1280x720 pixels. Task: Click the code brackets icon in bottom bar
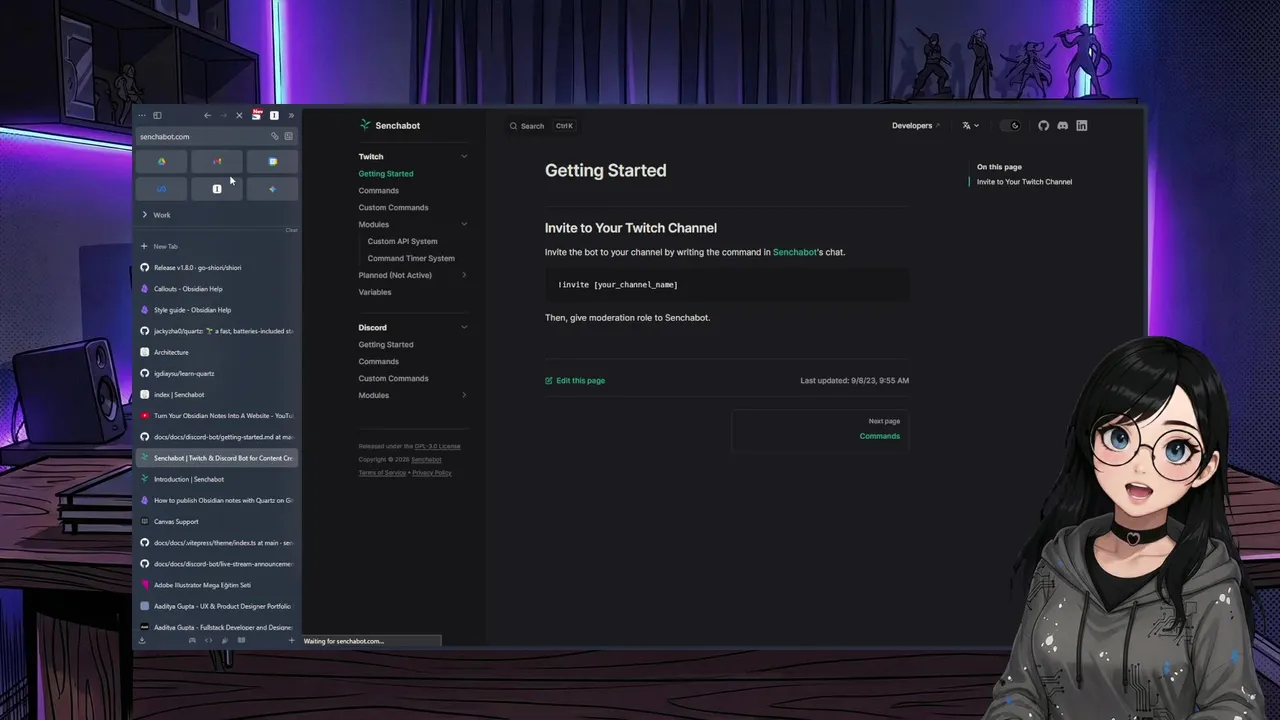click(208, 640)
